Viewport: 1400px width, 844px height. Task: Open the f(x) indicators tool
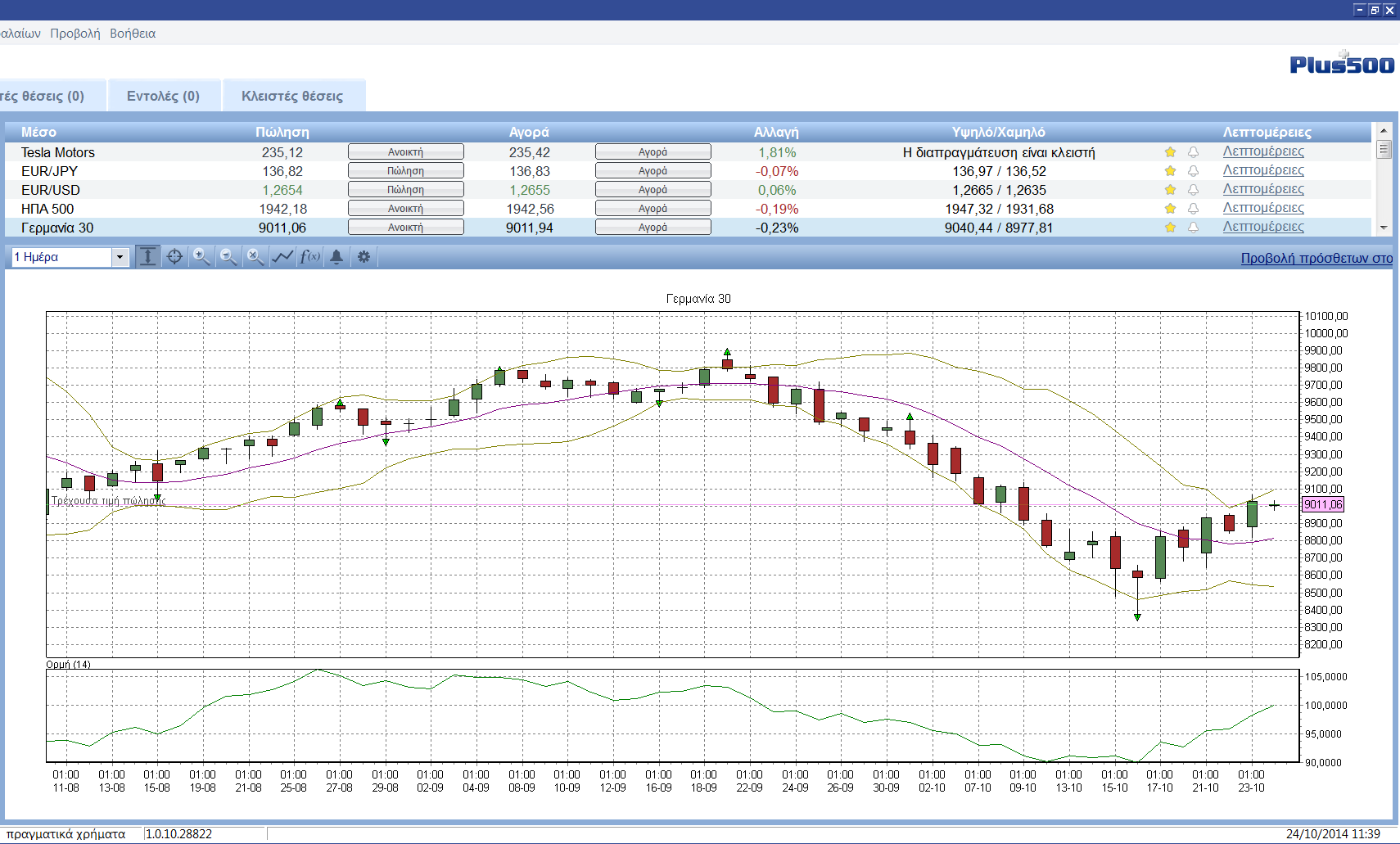[x=309, y=257]
